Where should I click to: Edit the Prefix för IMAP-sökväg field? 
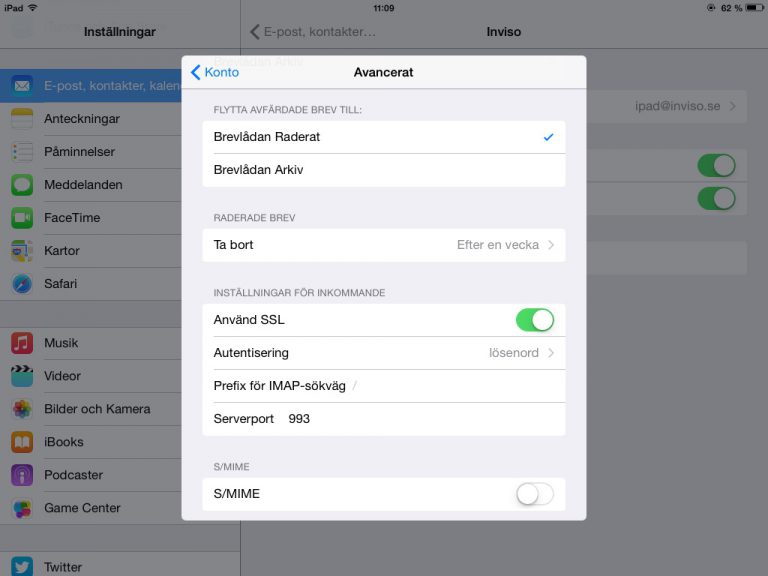point(450,386)
